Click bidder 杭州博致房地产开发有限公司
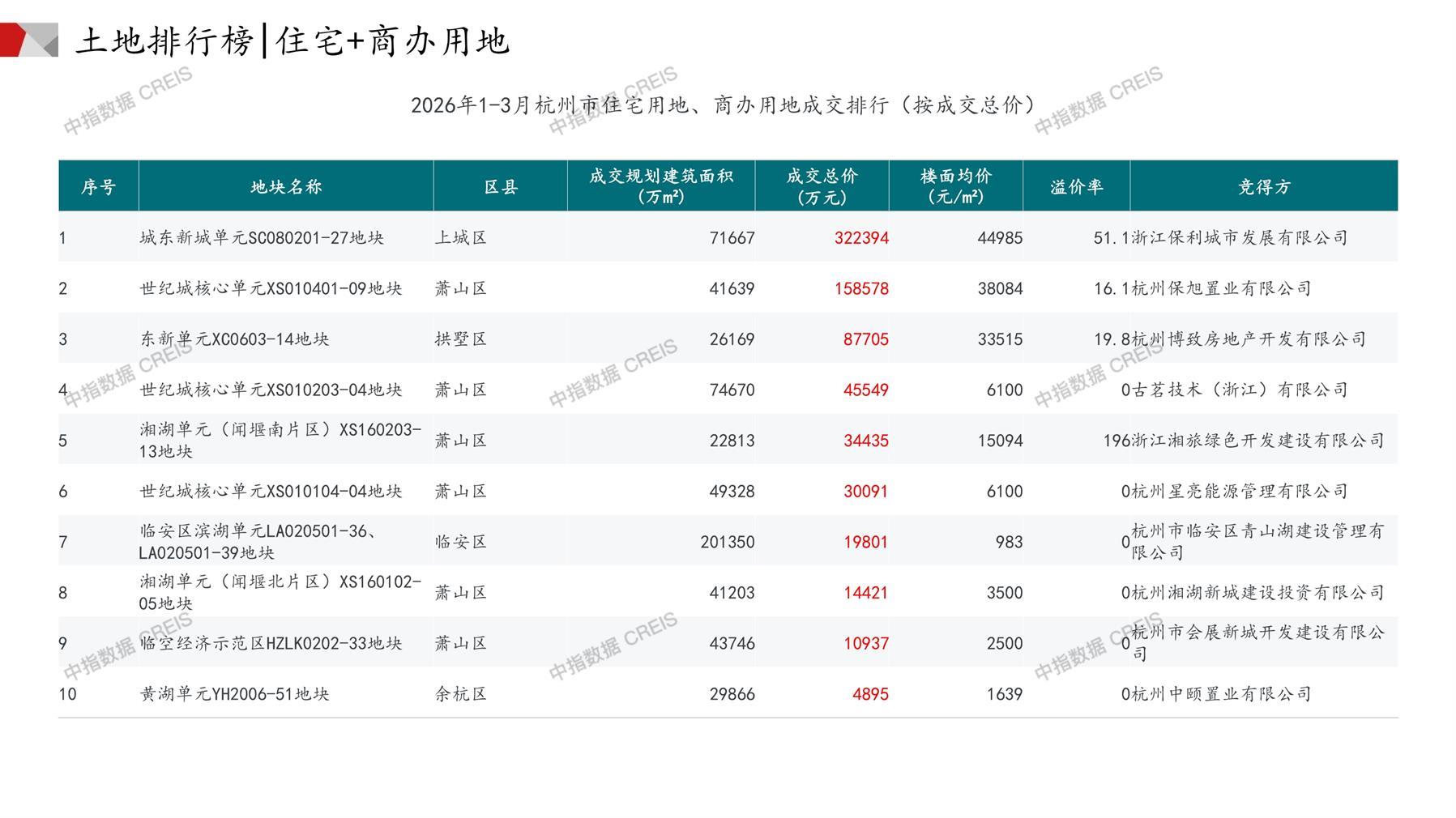Image resolution: width=1456 pixels, height=818 pixels. (1249, 339)
